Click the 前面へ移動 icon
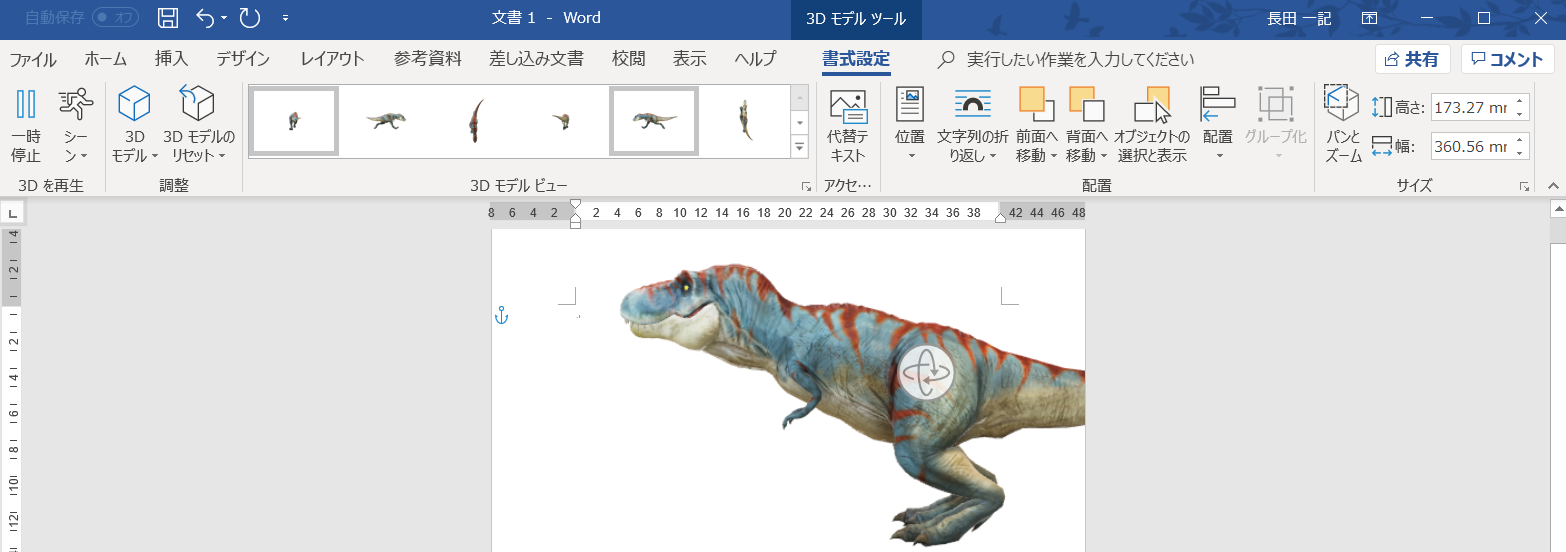Viewport: 1566px width, 552px height. (x=1036, y=105)
